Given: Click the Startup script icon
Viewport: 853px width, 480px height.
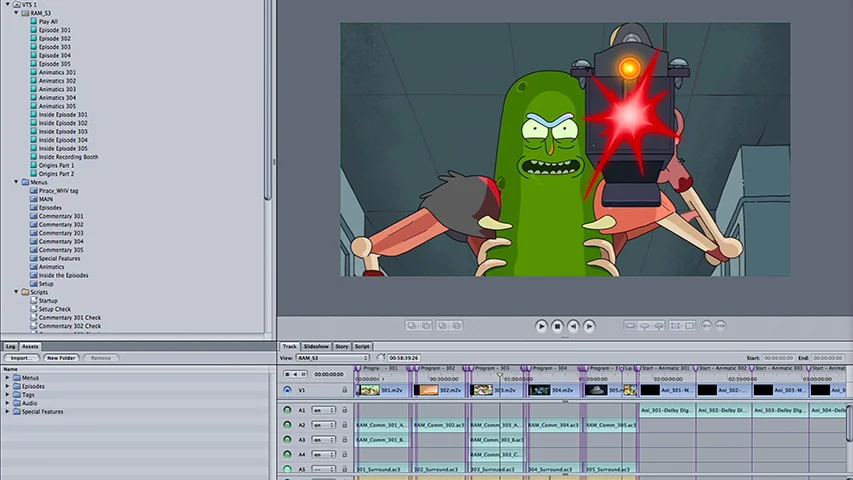Looking at the screenshot, I should [x=34, y=300].
